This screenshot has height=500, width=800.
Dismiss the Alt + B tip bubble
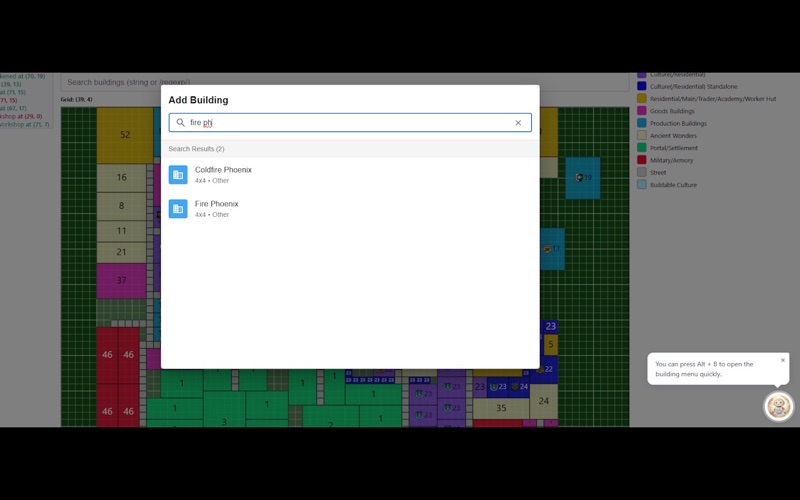click(x=783, y=360)
